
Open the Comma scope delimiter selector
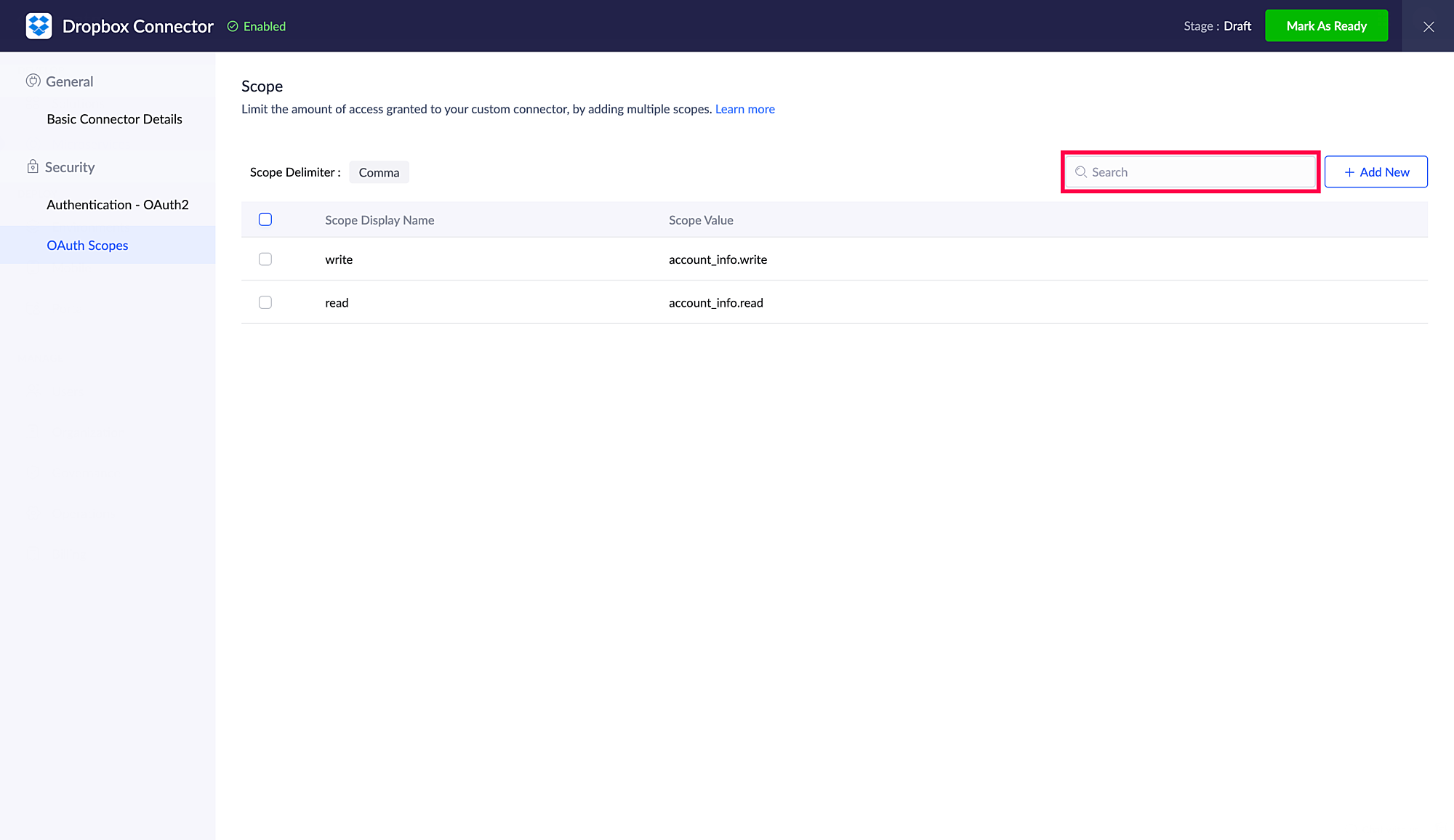pyautogui.click(x=379, y=172)
